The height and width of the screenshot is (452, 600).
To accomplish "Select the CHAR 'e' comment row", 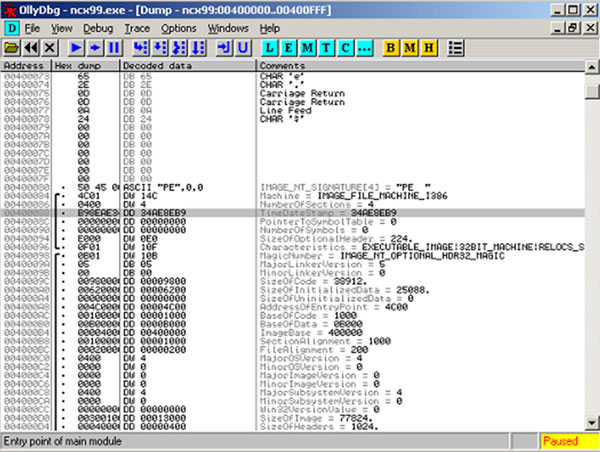I will click(293, 76).
